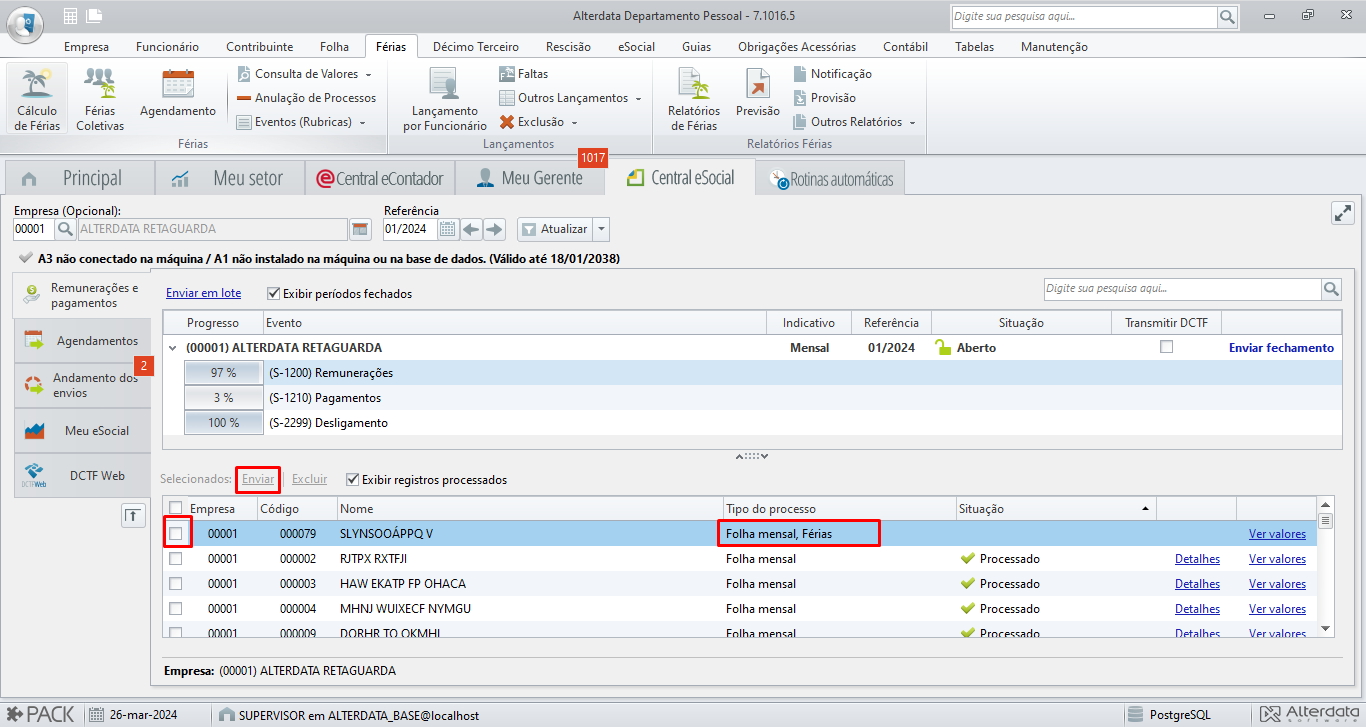The height and width of the screenshot is (727, 1366).
Task: Open the Referência calendar picker
Action: pyautogui.click(x=448, y=229)
